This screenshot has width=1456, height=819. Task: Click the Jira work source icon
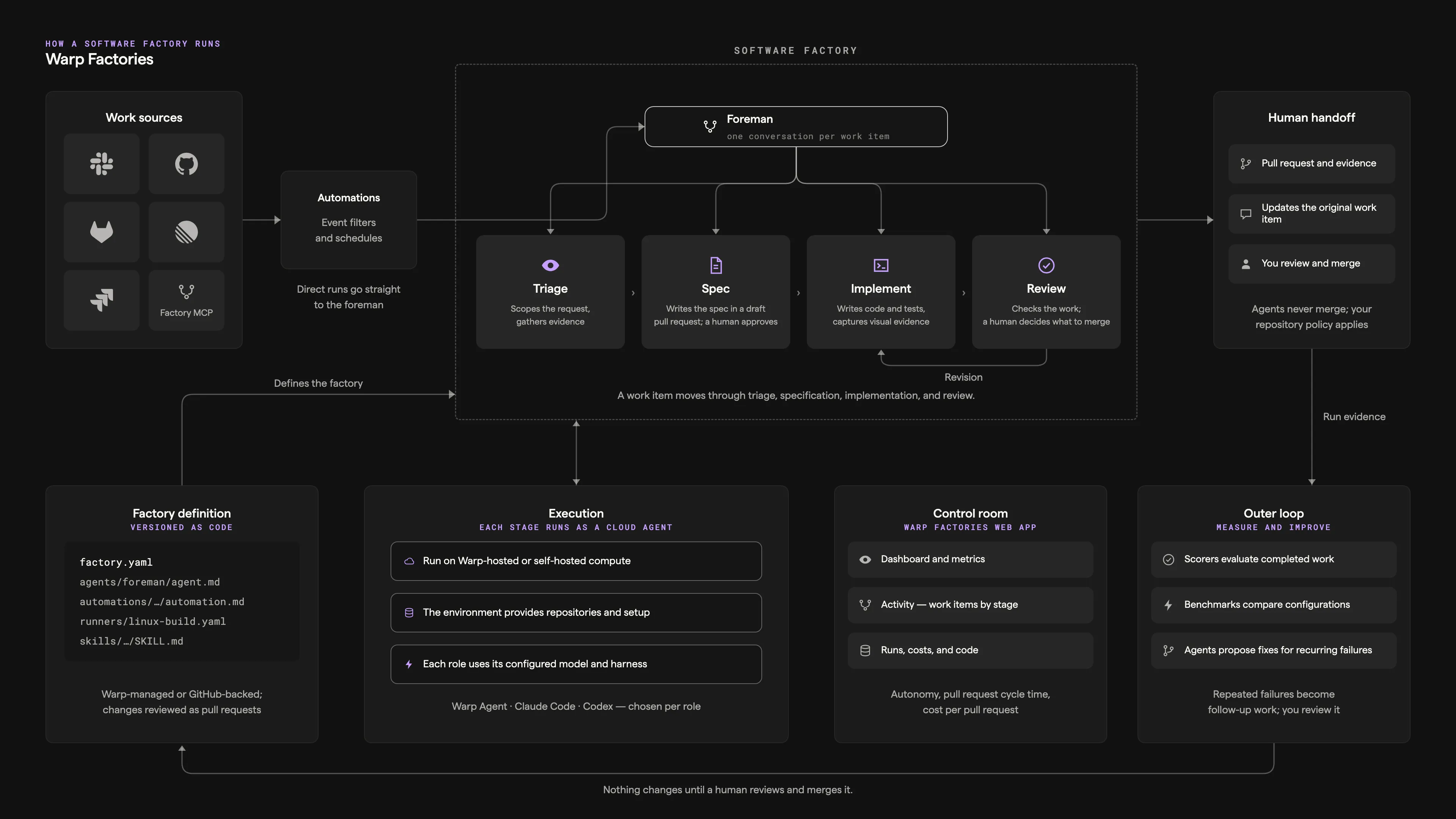[102, 300]
